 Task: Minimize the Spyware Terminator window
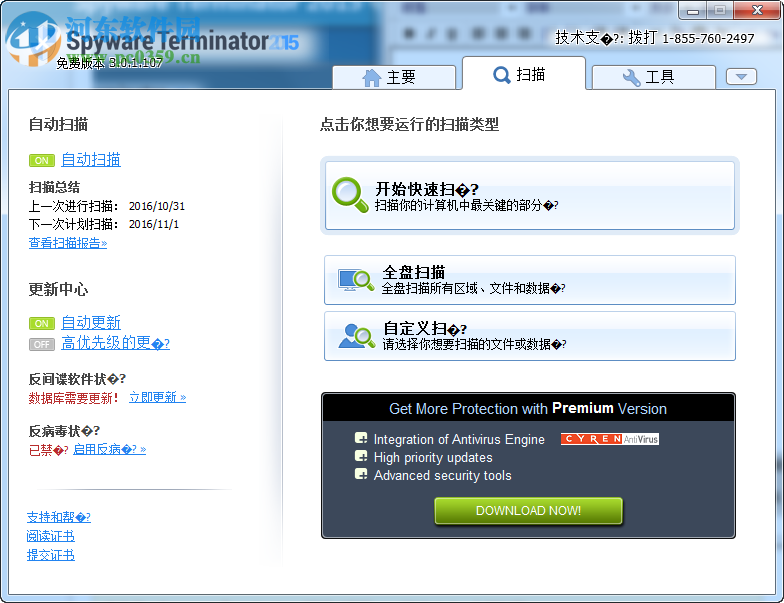pos(693,10)
